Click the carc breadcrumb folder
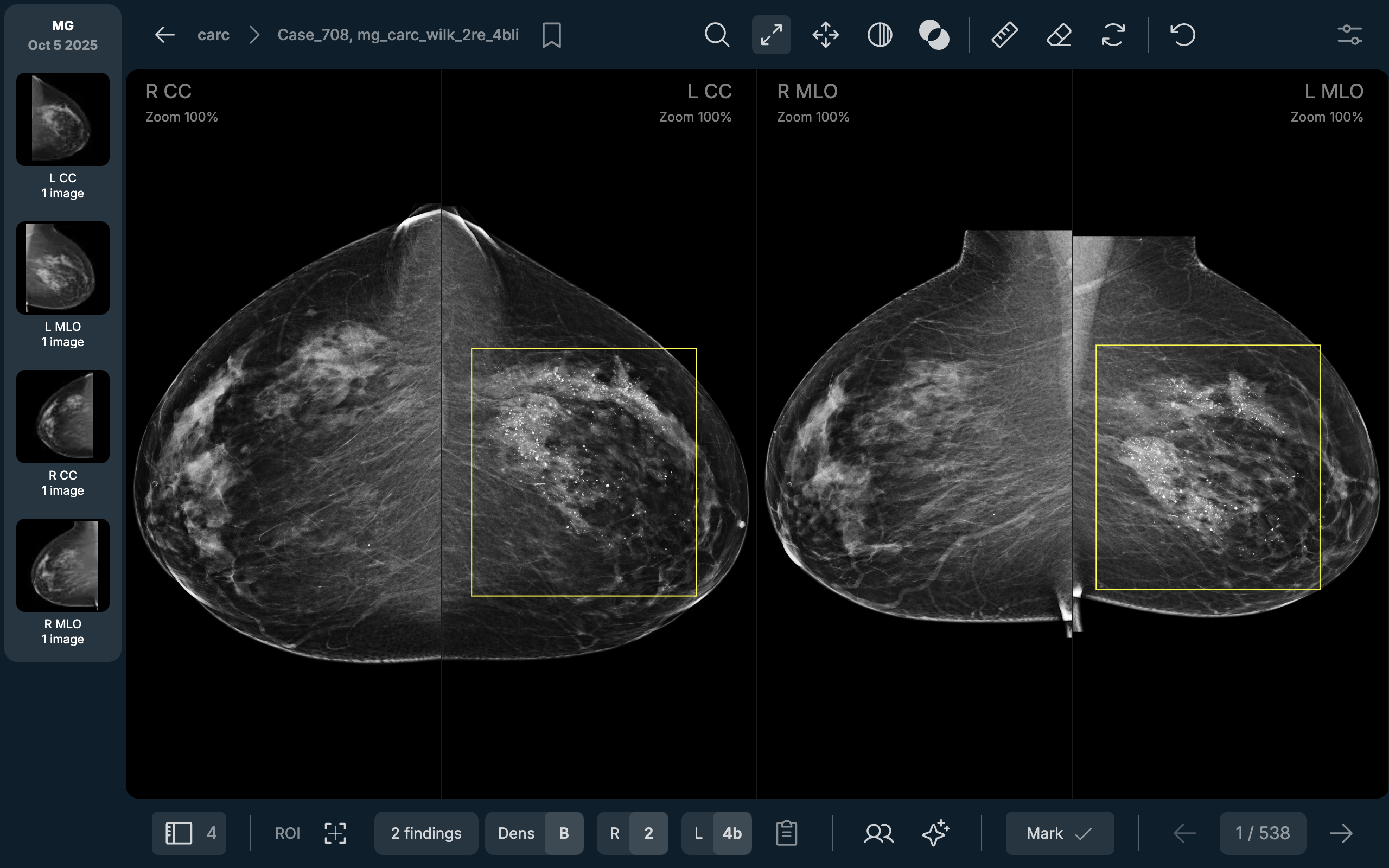Viewport: 1389px width, 868px height. [x=213, y=35]
